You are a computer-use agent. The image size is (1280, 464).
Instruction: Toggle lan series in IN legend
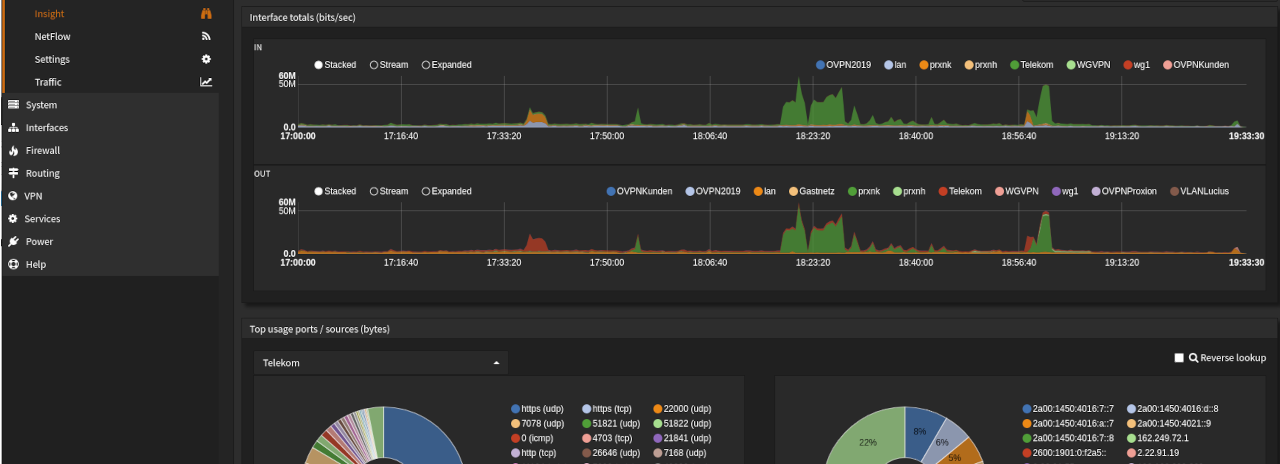894,65
